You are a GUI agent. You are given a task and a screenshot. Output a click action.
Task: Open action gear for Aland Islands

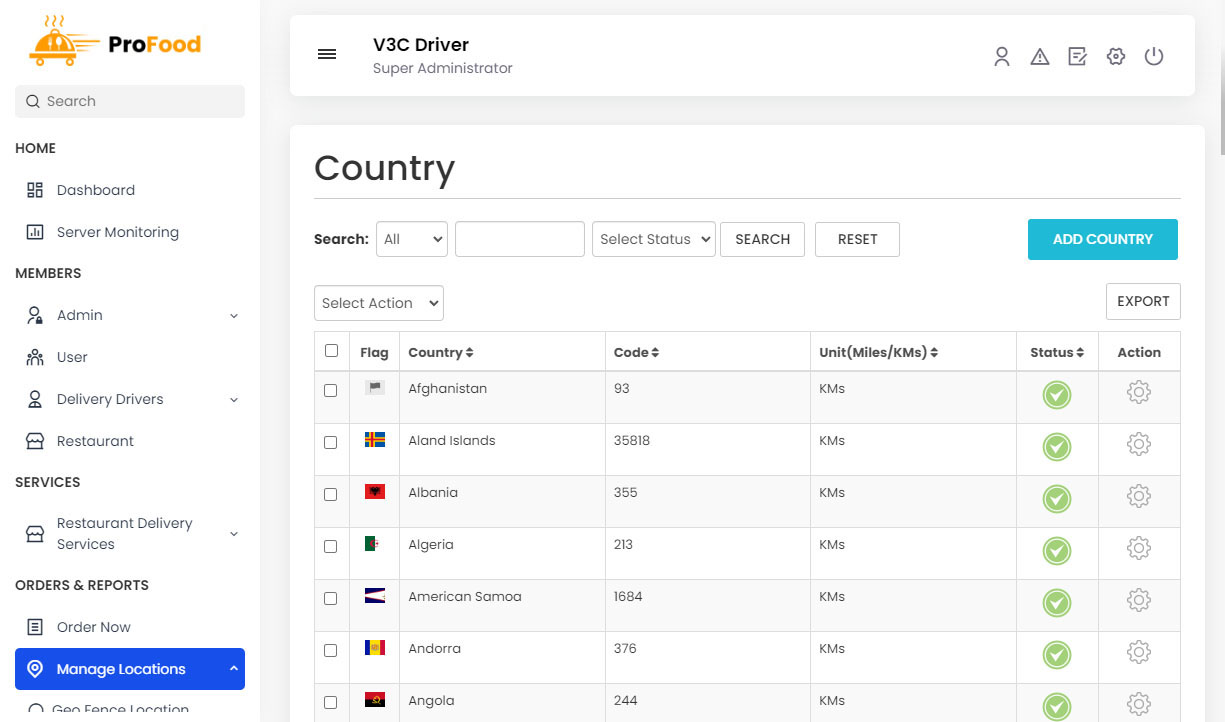[1139, 444]
